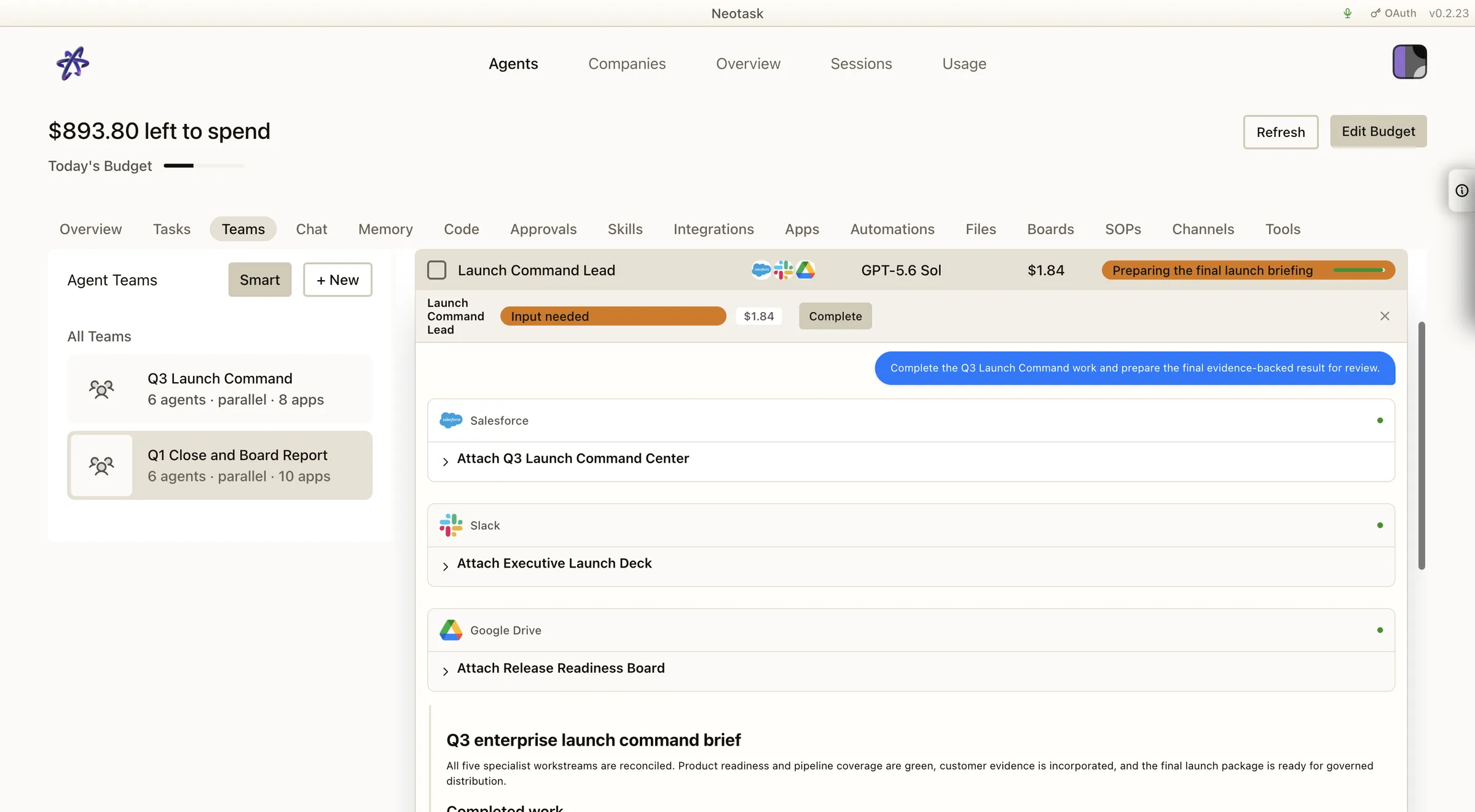Click the Edit Budget button
Image resolution: width=1475 pixels, height=812 pixels.
[1378, 131]
